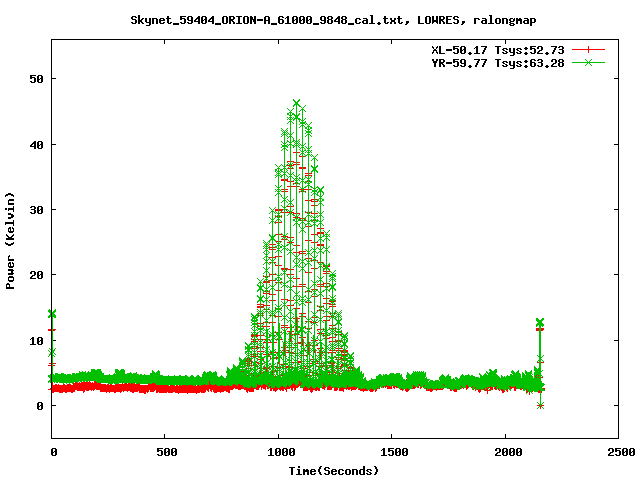Click the plot title Skynet_59404_ORION-A_61000_9848_cal.txt

click(x=267, y=20)
